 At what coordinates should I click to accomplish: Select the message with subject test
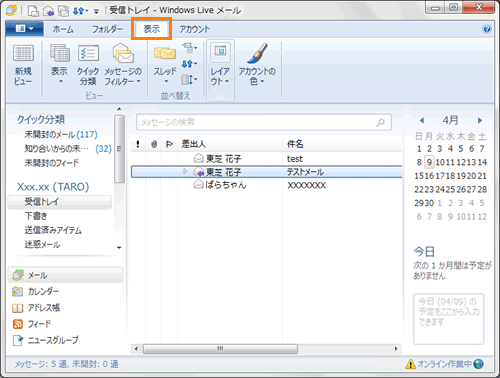coord(267,159)
